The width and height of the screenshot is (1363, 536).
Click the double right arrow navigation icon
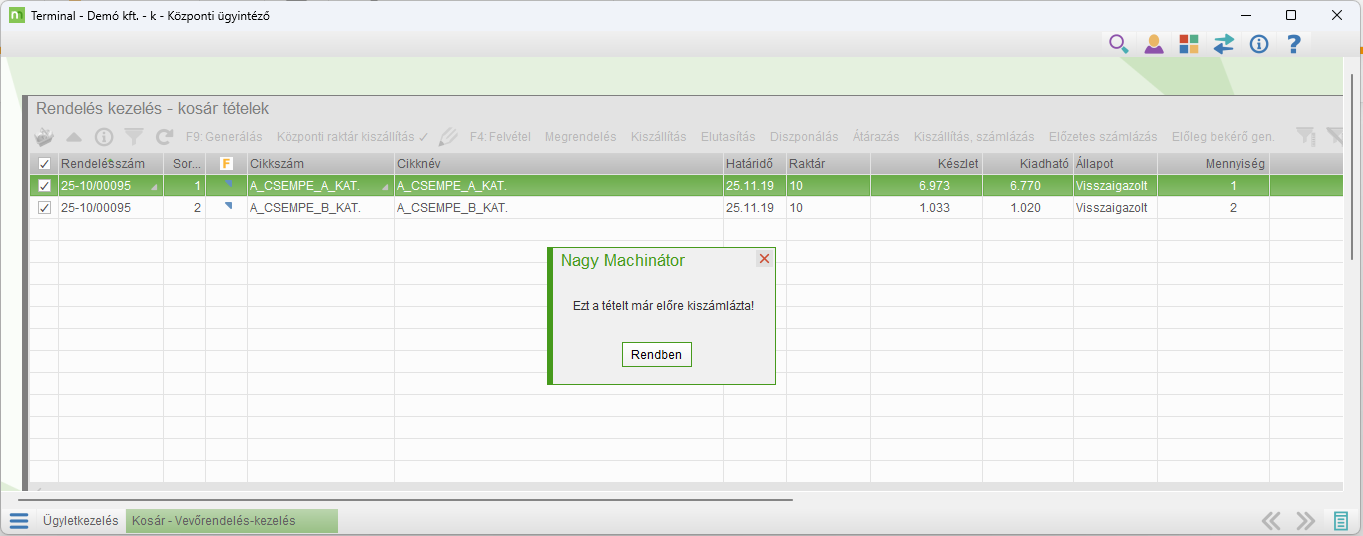pos(1305,521)
